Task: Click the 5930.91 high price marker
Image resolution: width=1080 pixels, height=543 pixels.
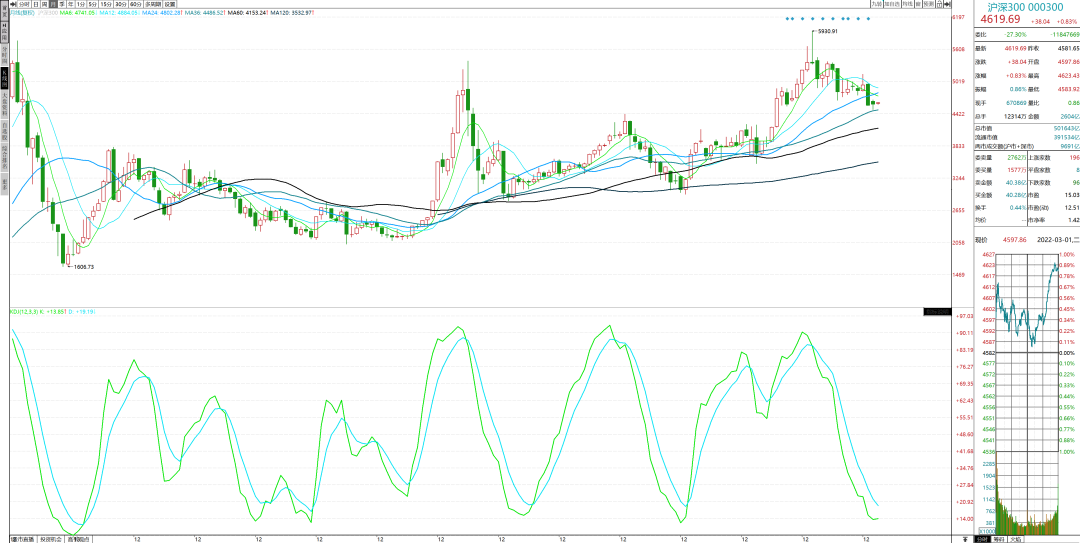Action: 826,32
